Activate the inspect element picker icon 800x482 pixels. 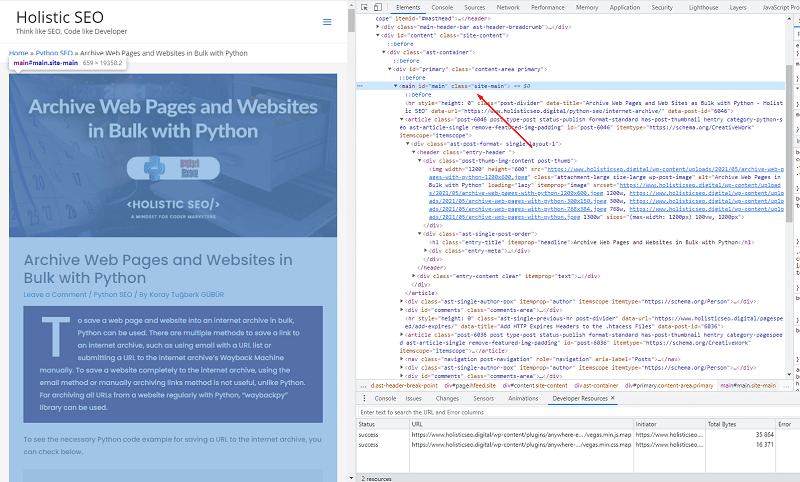pyautogui.click(x=364, y=7)
